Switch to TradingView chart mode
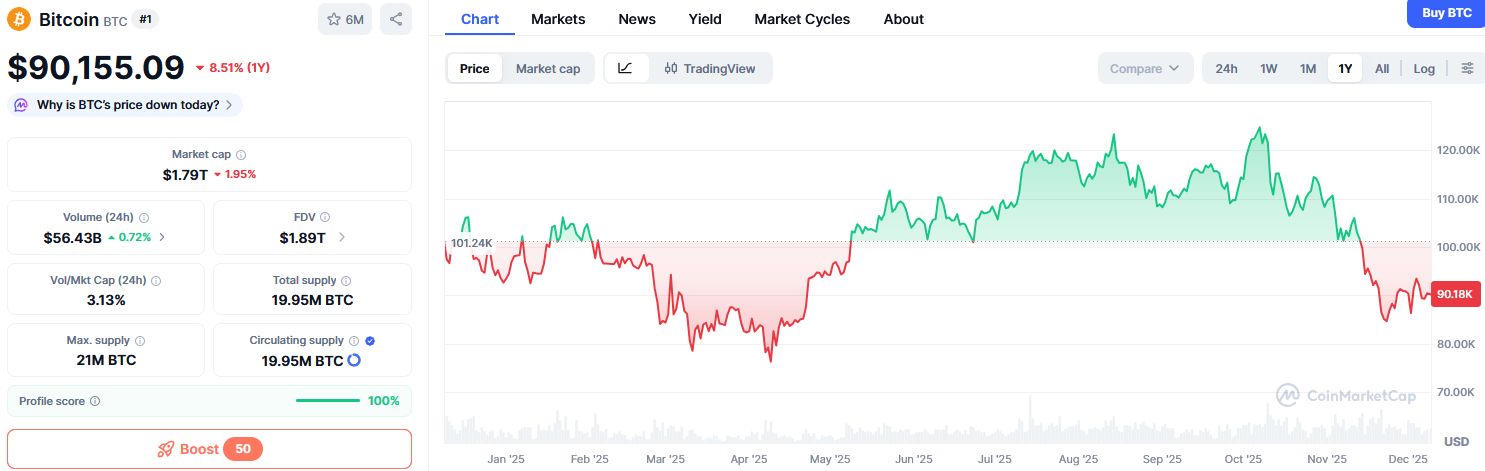This screenshot has height=471, width=1485. tap(709, 68)
